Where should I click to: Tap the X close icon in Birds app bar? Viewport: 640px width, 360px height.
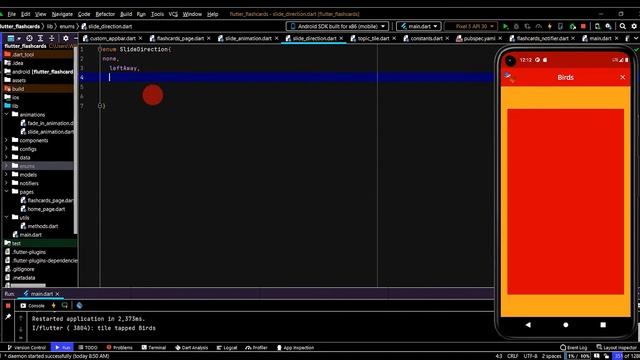tap(622, 77)
